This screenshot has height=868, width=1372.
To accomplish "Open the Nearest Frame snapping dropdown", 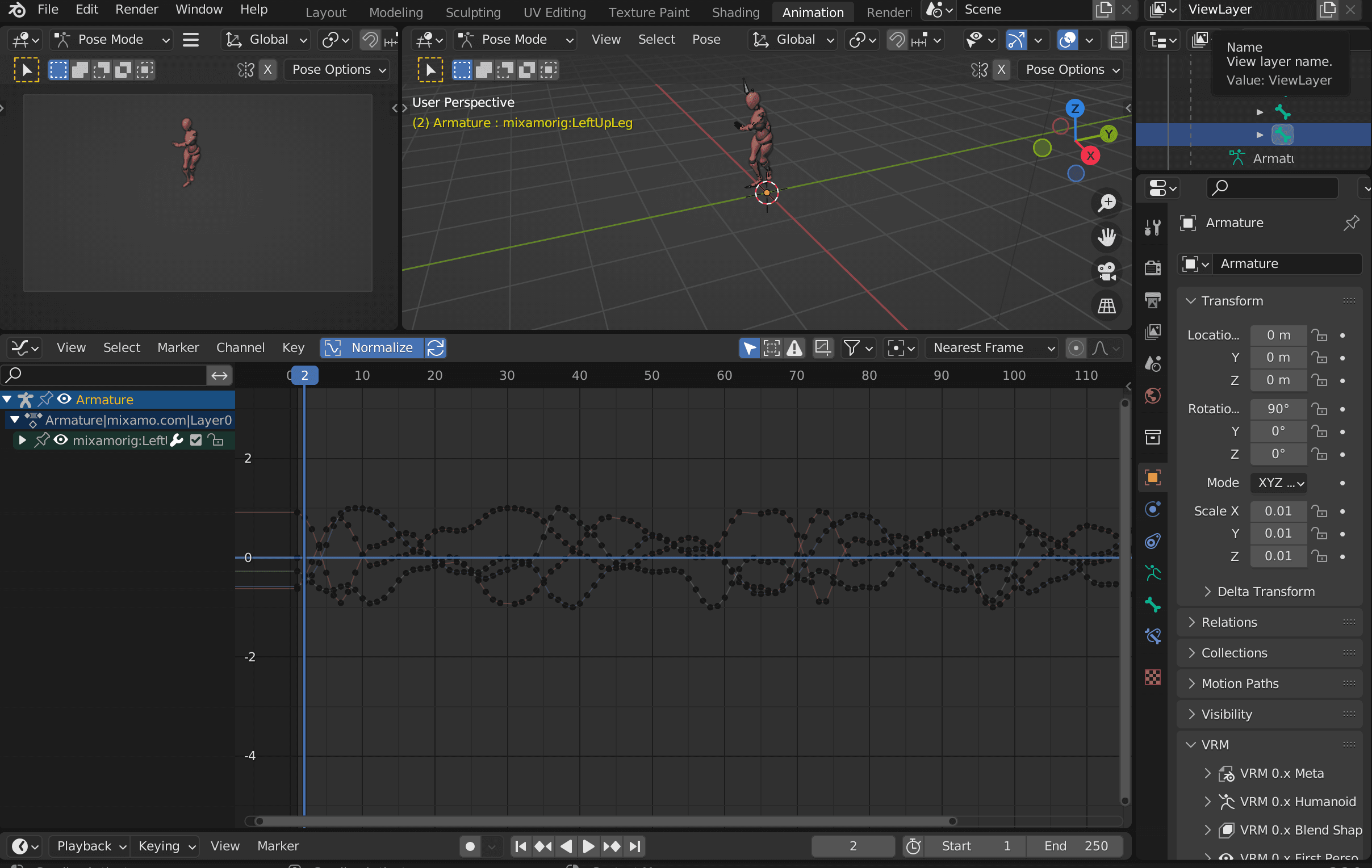I will [992, 347].
